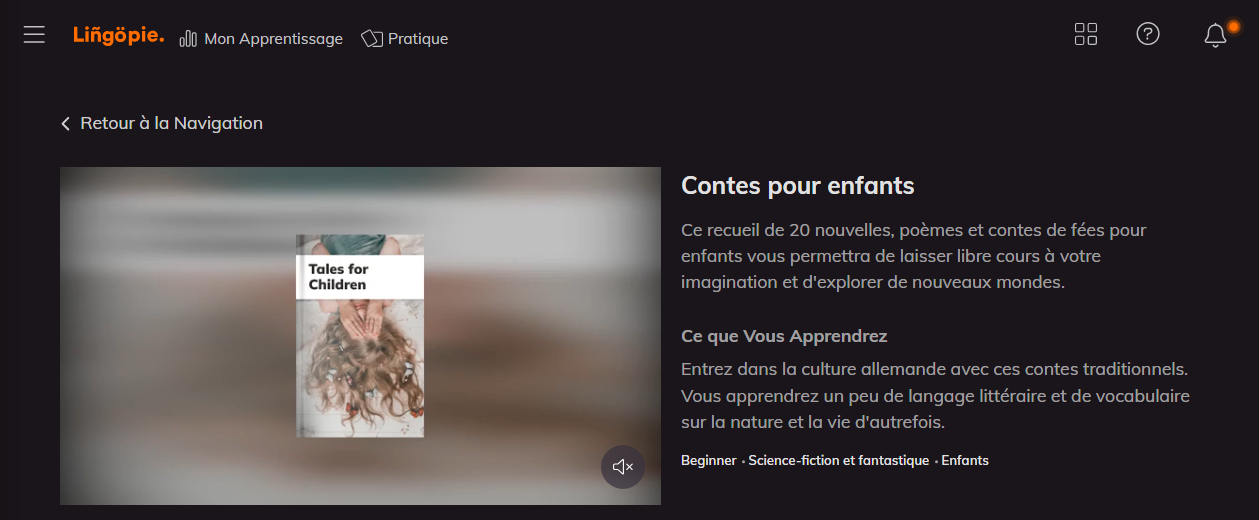Click the orange notification badge dot

tap(1234, 26)
